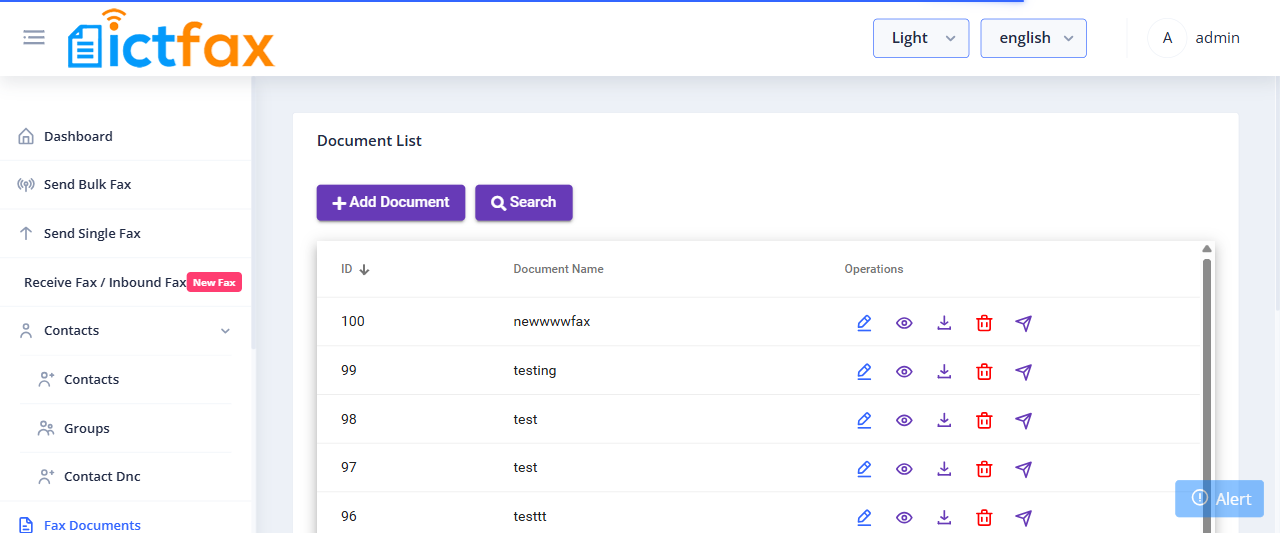
Task: Click ID cell 100
Action: 353,322
